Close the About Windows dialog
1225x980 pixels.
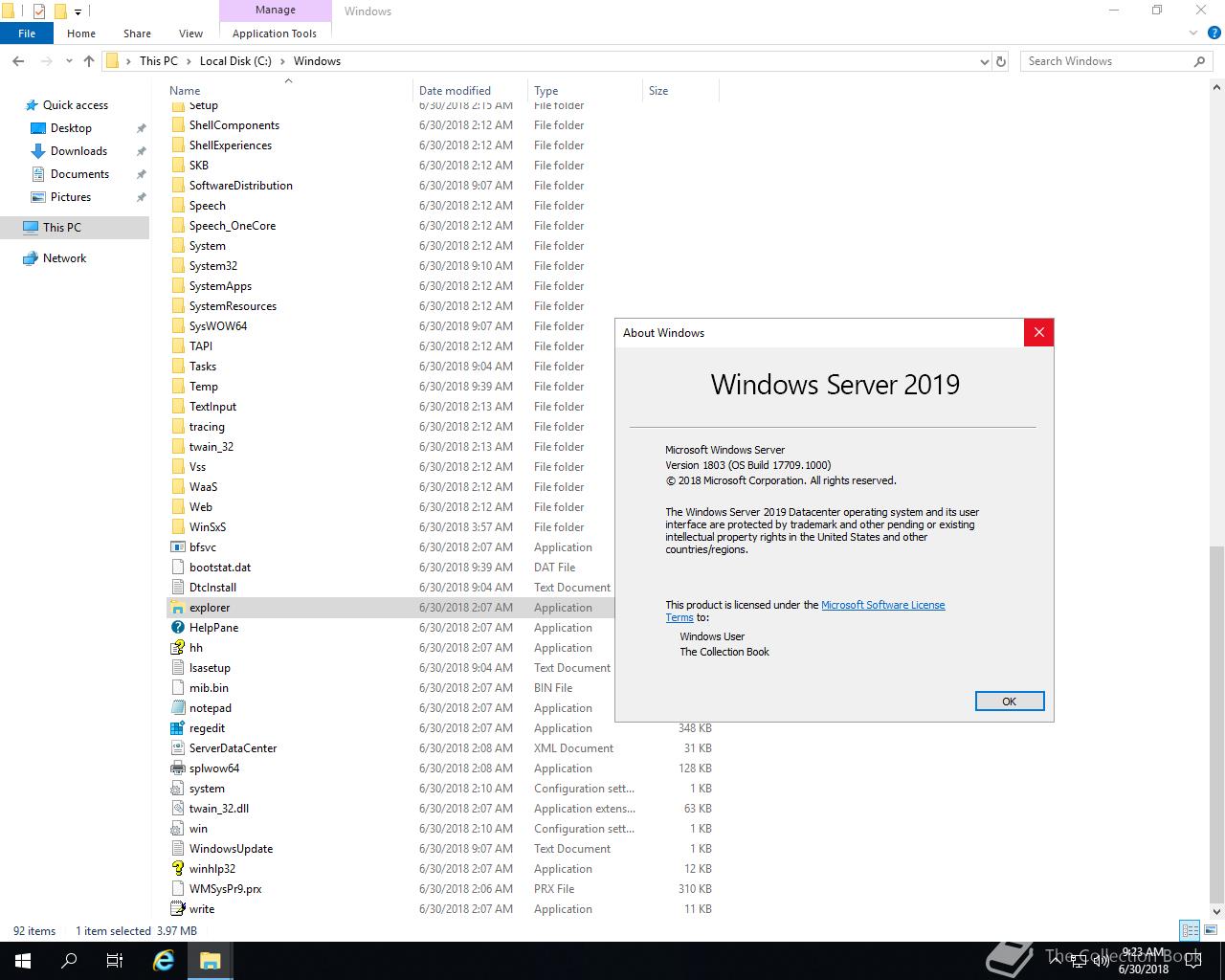coord(1038,333)
